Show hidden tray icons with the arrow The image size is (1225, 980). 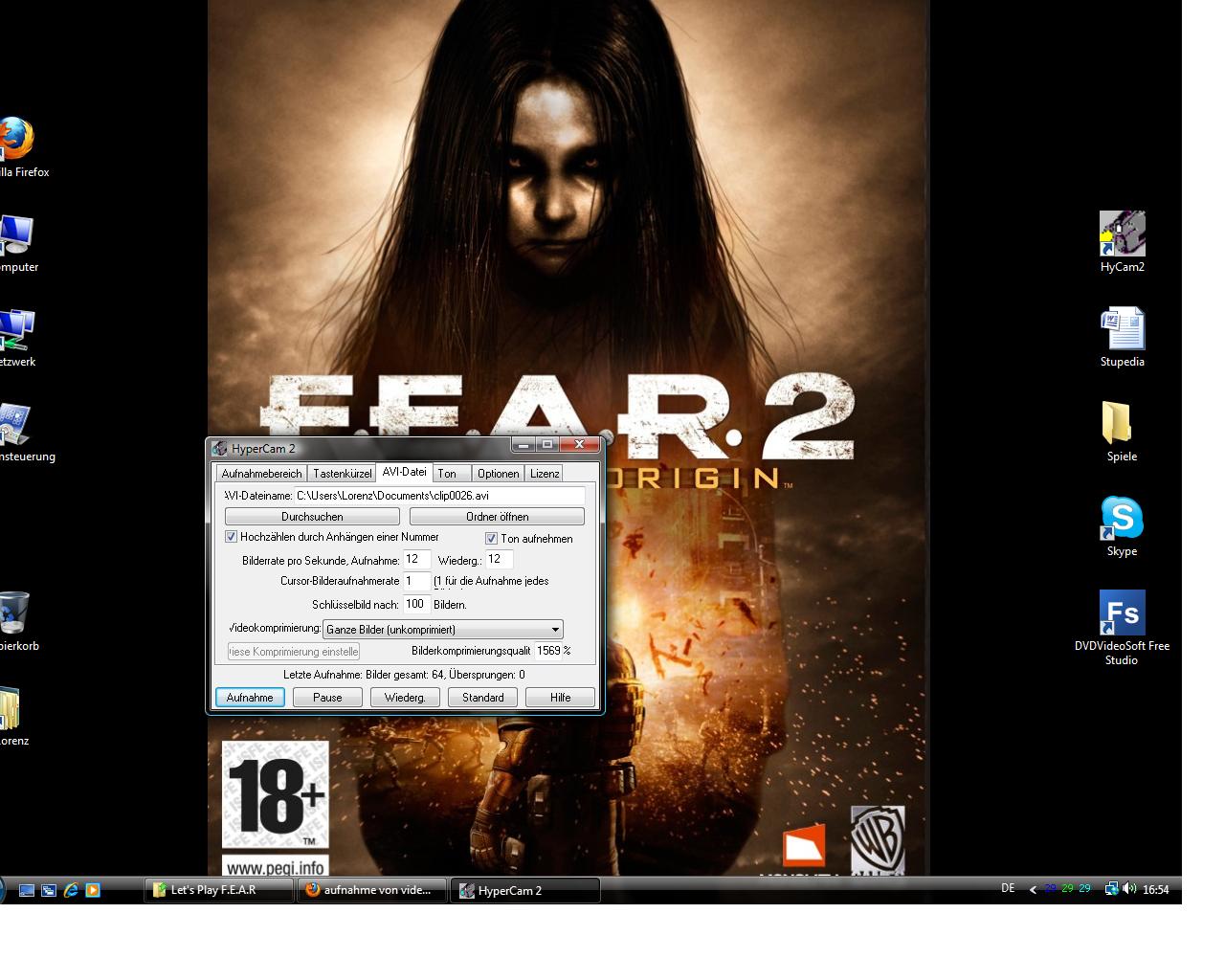point(1033,889)
